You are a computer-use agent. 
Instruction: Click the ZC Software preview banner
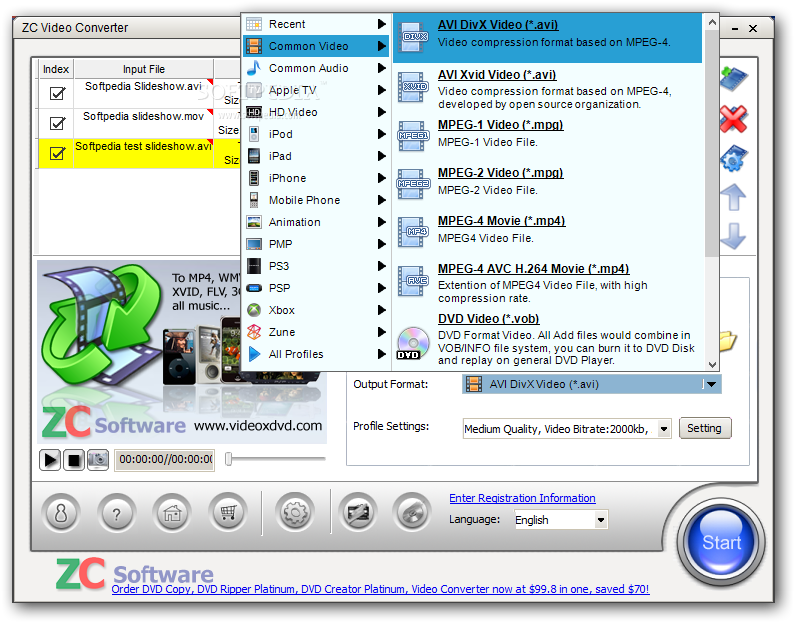pyautogui.click(x=182, y=352)
